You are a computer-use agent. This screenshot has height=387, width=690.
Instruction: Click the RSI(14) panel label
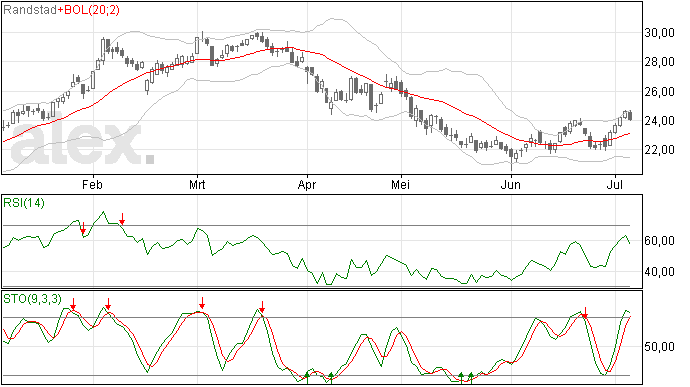click(x=24, y=203)
